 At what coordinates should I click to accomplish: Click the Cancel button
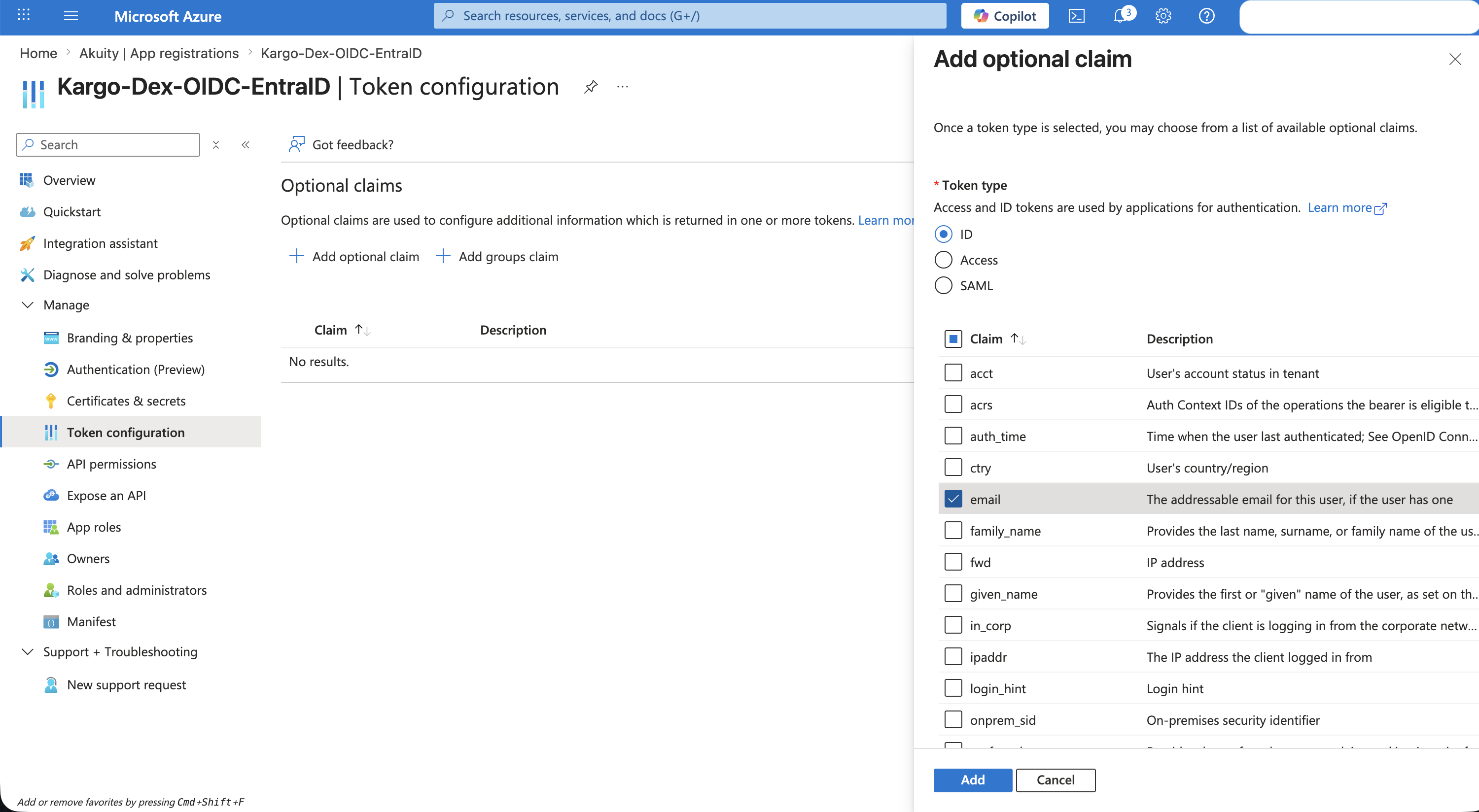1056,780
